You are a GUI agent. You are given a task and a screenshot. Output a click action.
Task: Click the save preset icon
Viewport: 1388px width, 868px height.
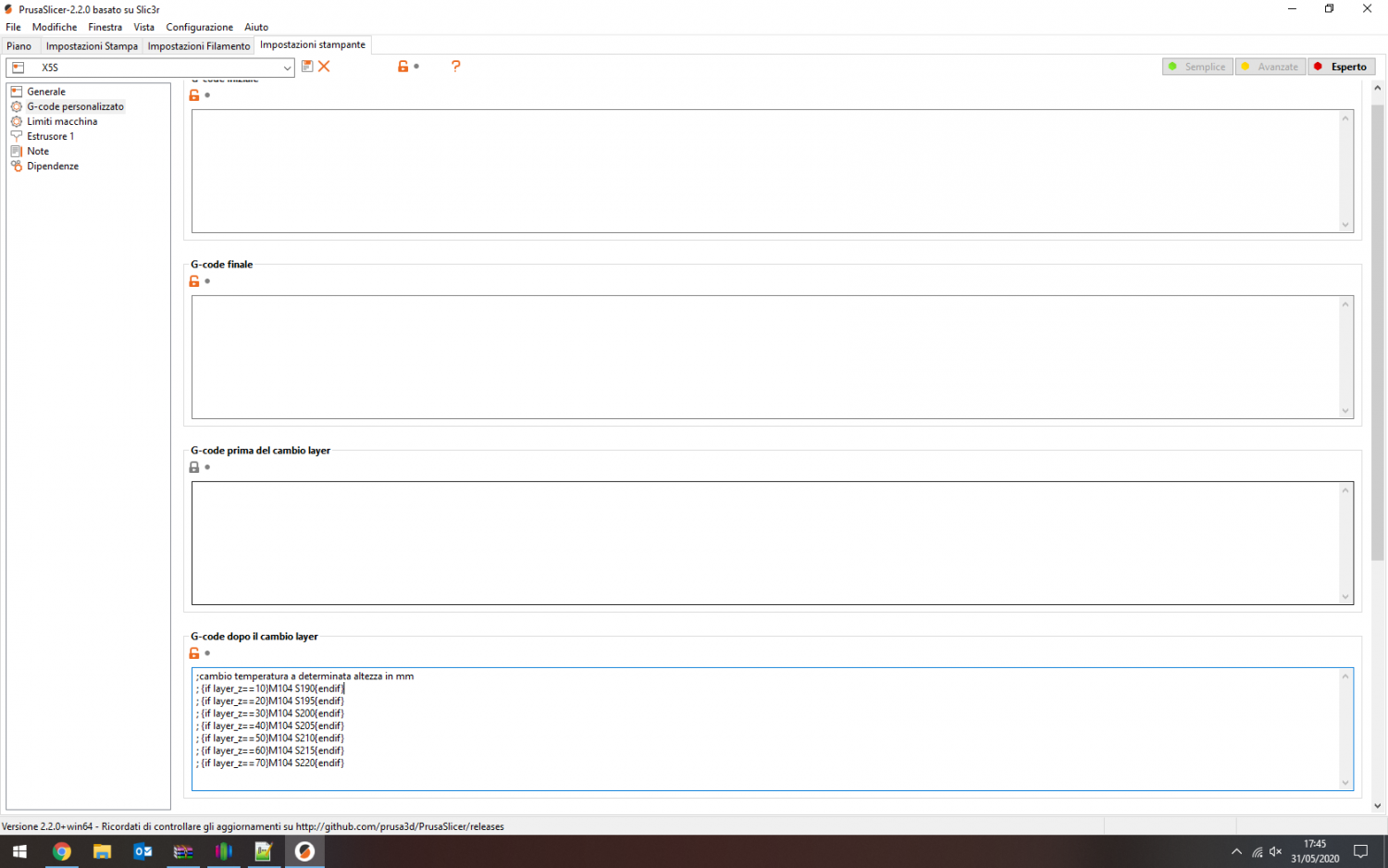click(307, 67)
